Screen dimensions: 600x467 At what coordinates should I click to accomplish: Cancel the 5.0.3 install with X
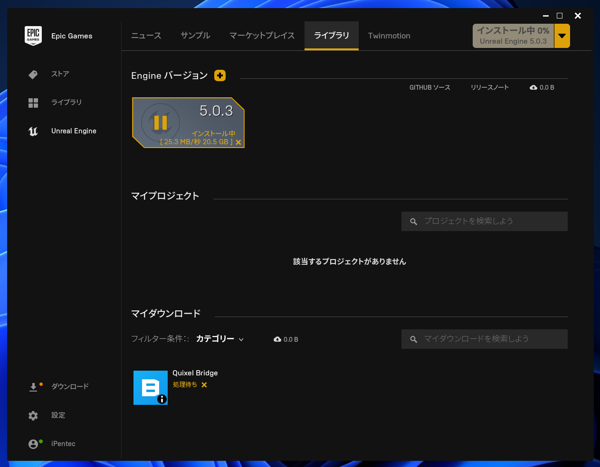(x=238, y=142)
